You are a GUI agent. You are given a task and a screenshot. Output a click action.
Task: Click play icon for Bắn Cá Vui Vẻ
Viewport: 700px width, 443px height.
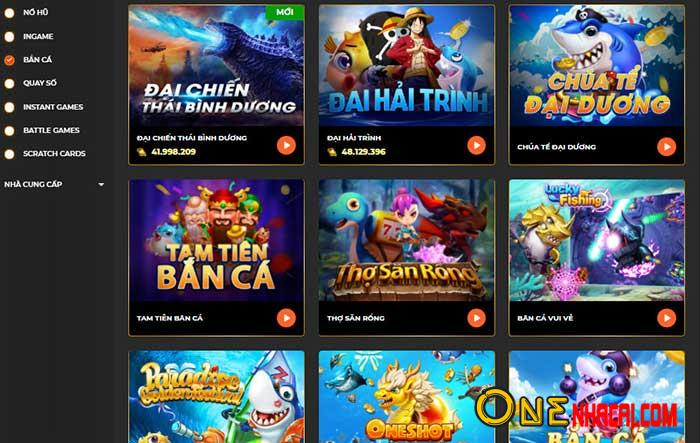pyautogui.click(x=667, y=318)
